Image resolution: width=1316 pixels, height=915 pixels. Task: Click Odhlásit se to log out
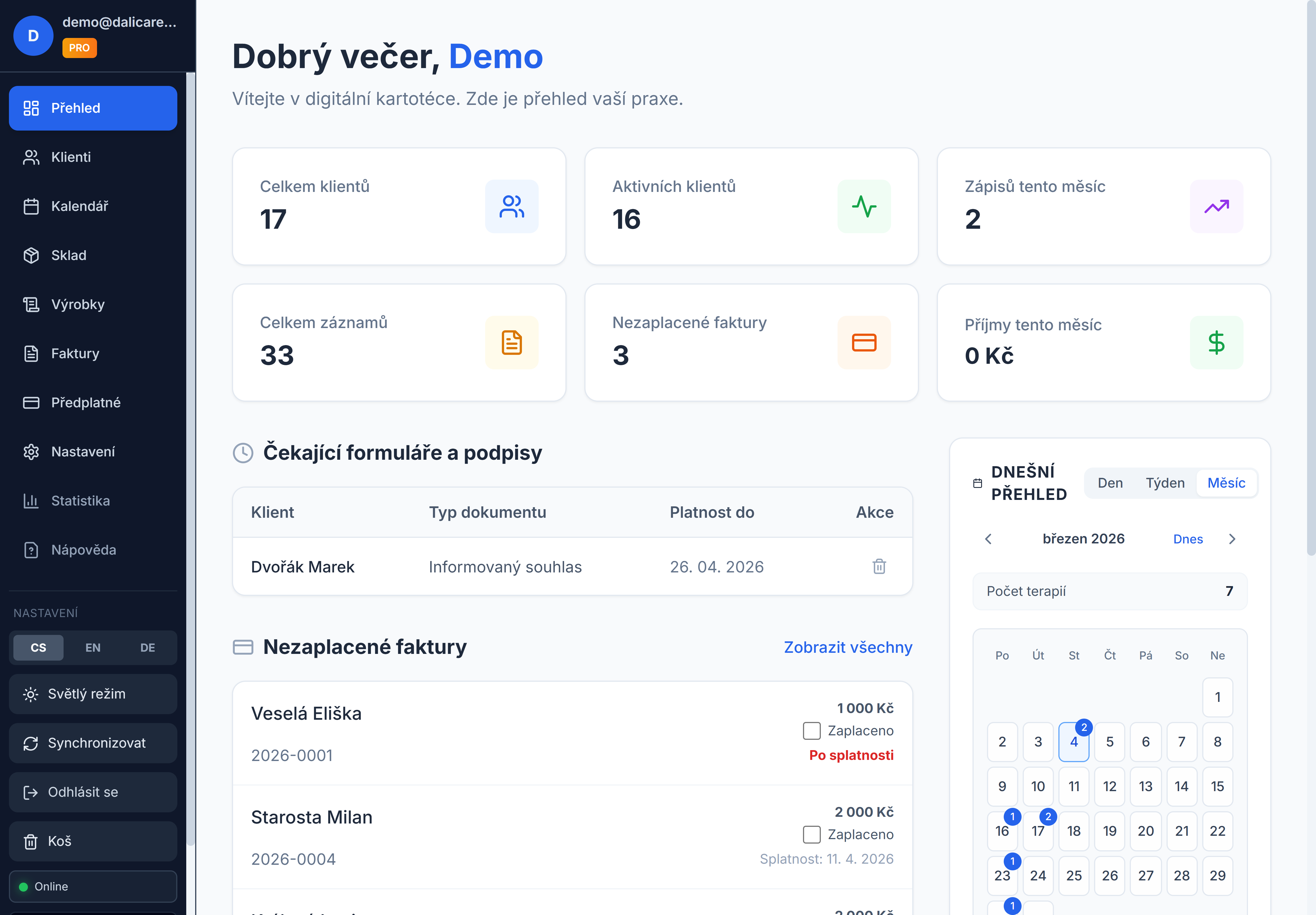[x=83, y=792]
